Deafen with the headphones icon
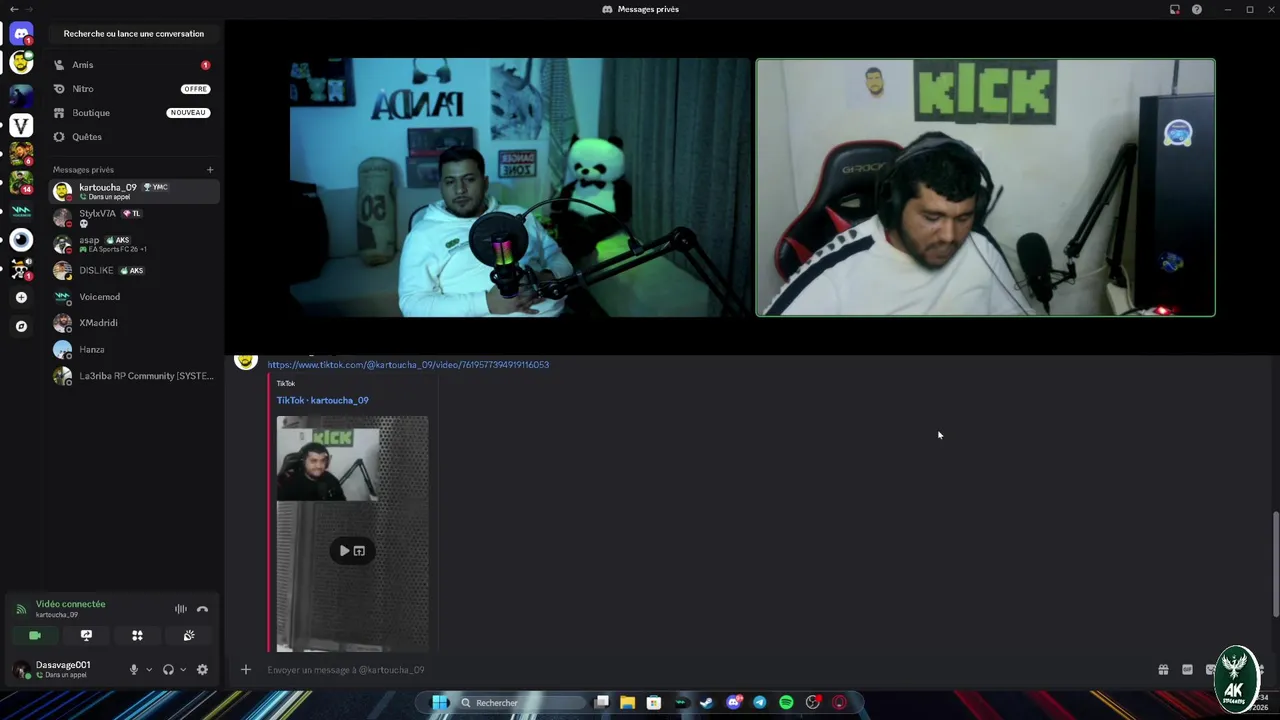Viewport: 1280px width, 720px height. click(x=168, y=670)
